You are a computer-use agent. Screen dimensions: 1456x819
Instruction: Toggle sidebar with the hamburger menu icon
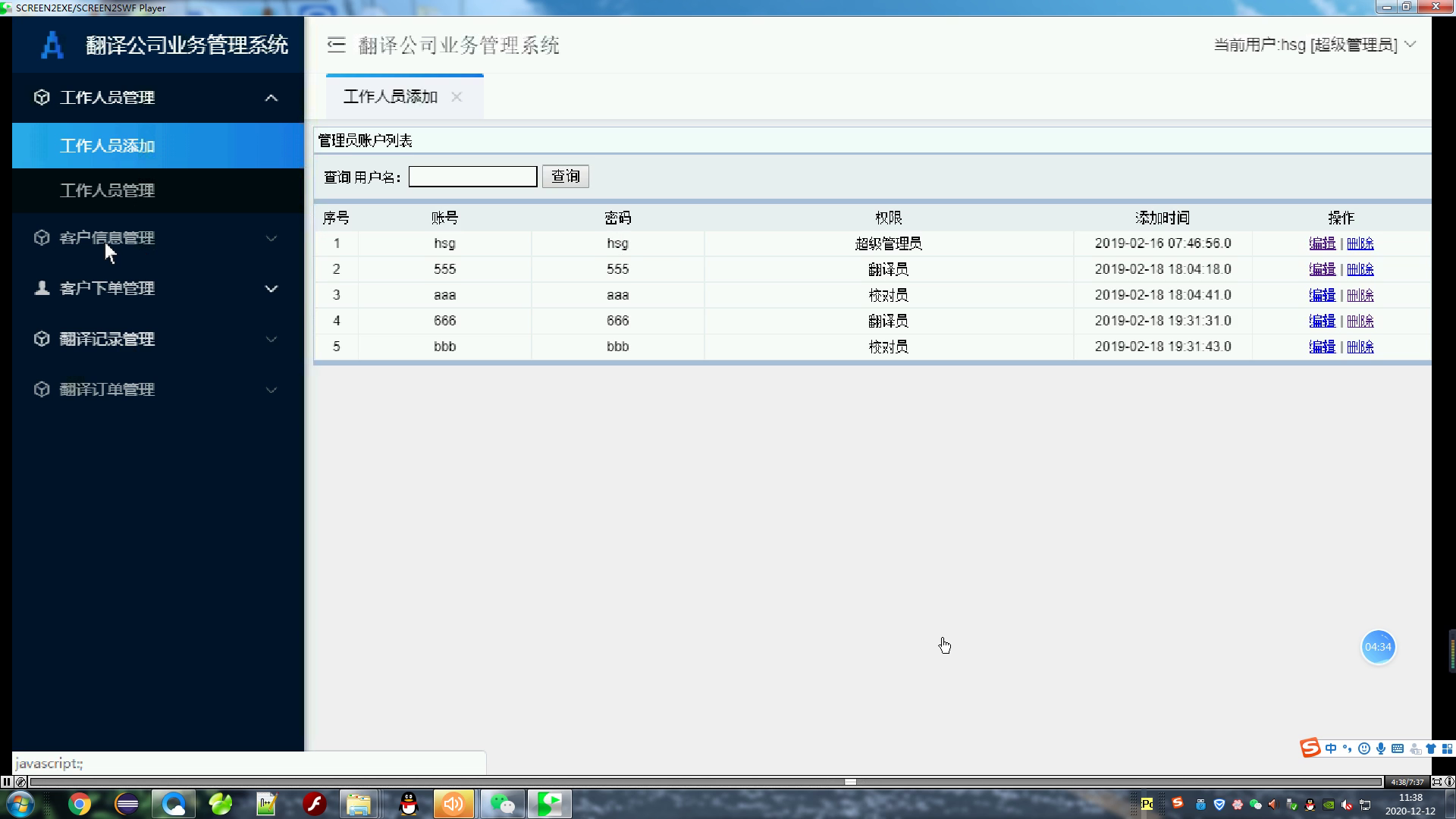coord(336,45)
